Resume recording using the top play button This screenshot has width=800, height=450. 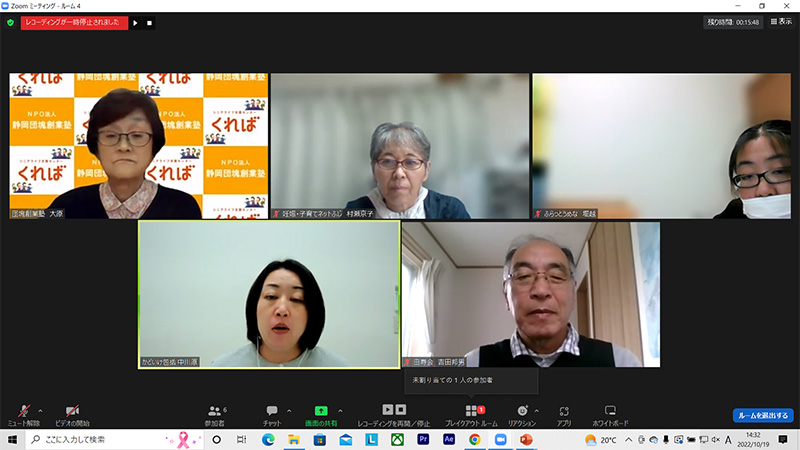135,22
